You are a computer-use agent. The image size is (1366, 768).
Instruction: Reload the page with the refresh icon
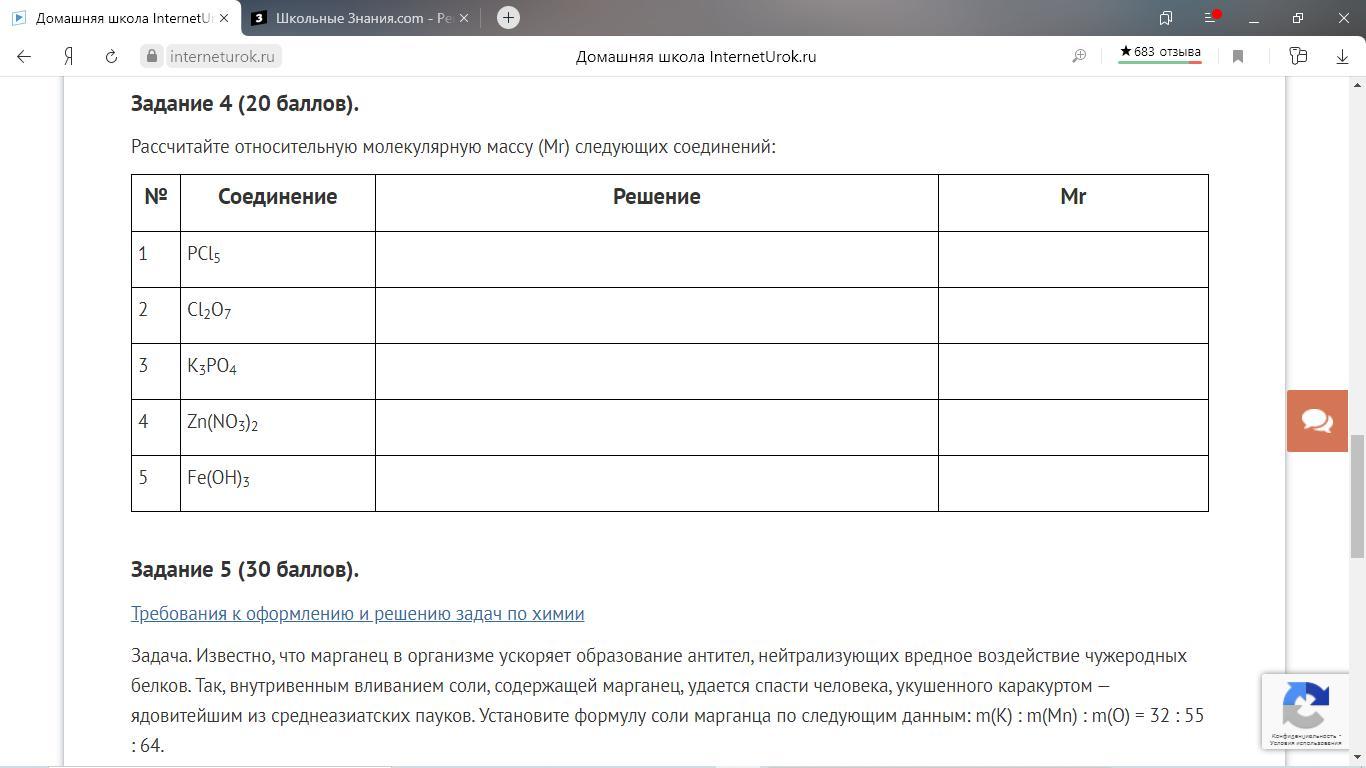click(x=111, y=57)
